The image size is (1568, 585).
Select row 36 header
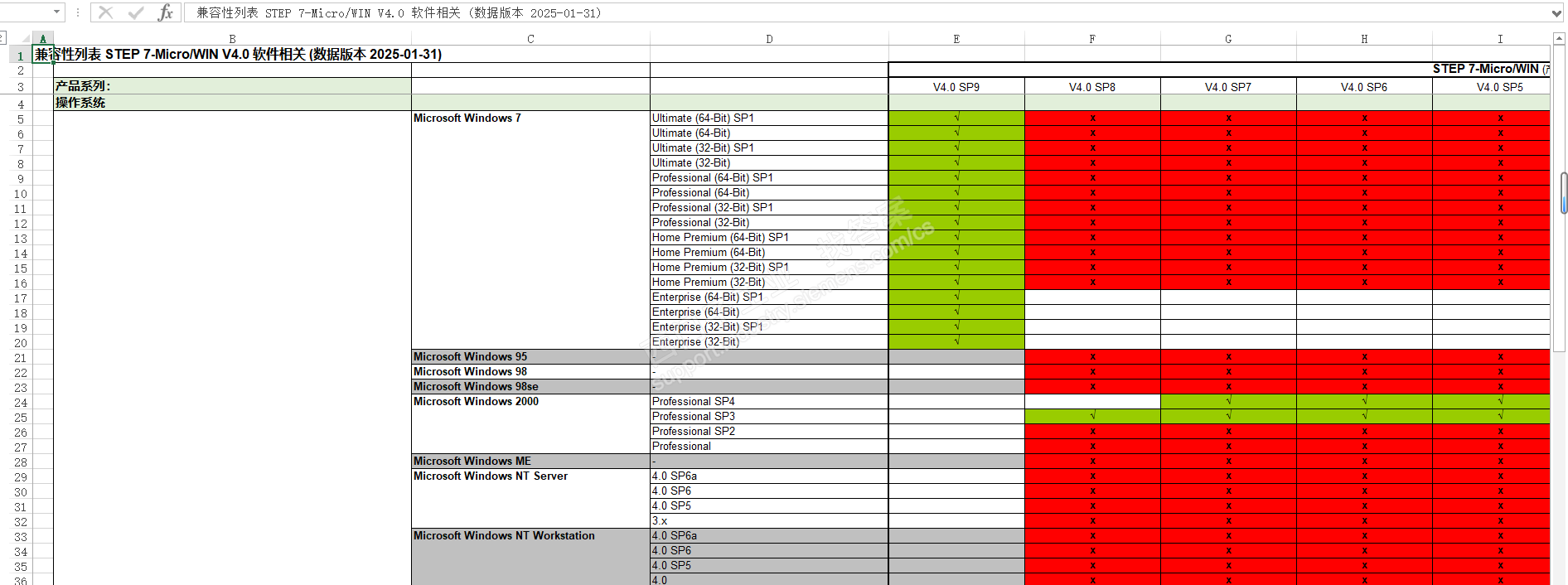coord(21,581)
